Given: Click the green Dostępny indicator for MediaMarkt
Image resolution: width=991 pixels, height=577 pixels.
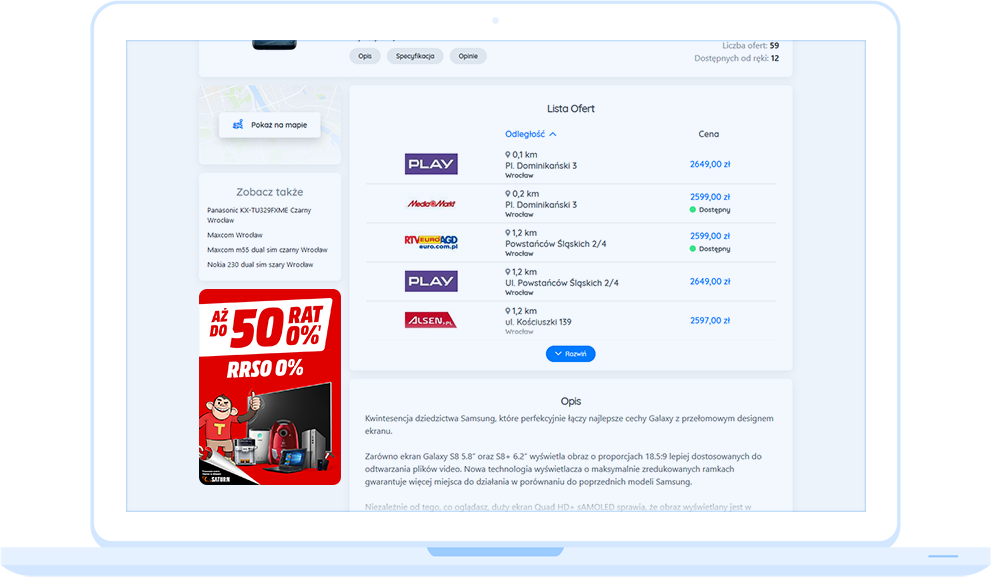Looking at the screenshot, I should (x=693, y=210).
